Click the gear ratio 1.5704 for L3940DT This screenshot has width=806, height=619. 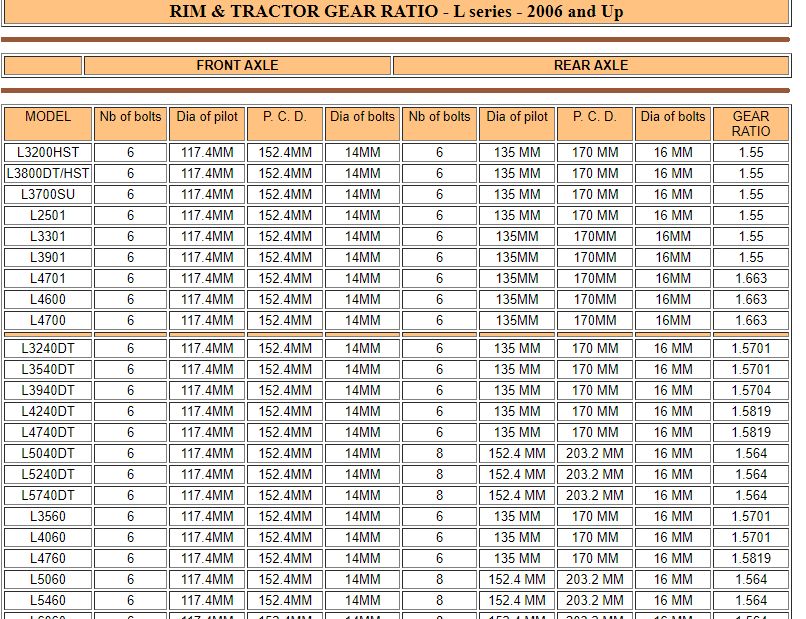tap(751, 390)
